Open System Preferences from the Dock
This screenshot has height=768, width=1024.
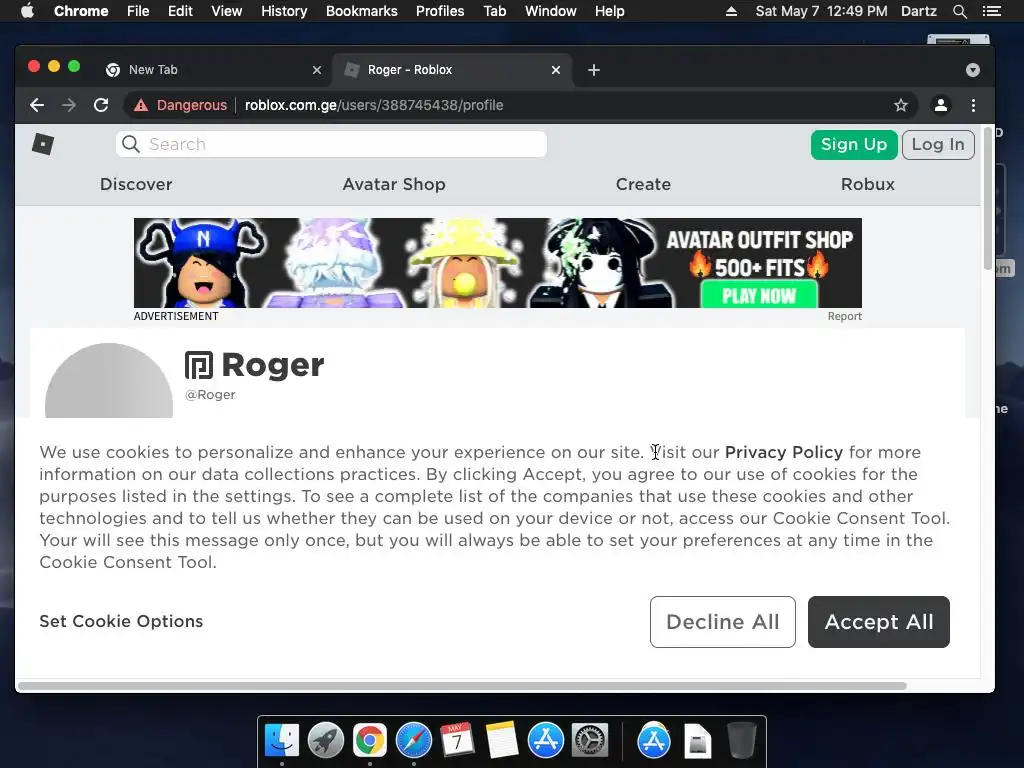[590, 741]
